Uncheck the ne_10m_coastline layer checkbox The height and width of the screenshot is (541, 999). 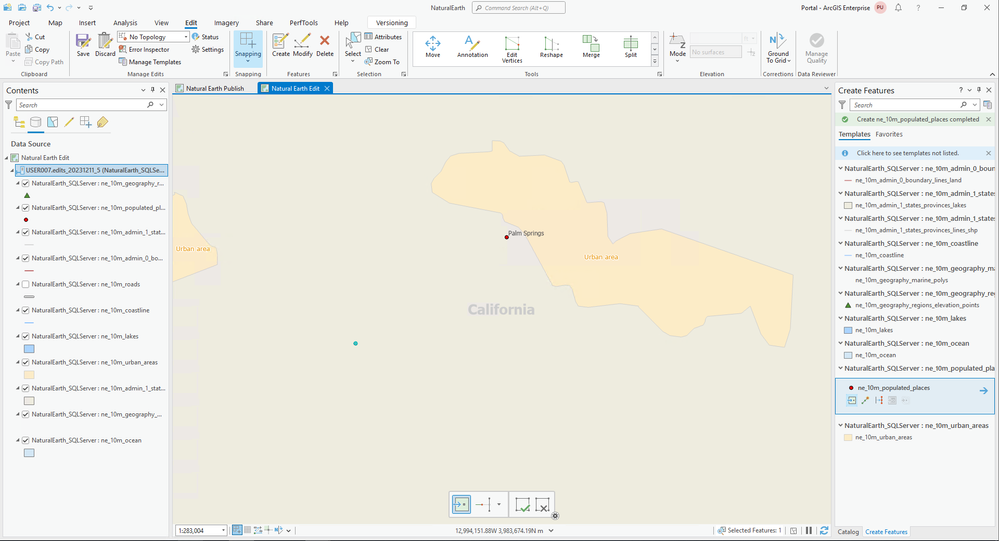coord(25,310)
